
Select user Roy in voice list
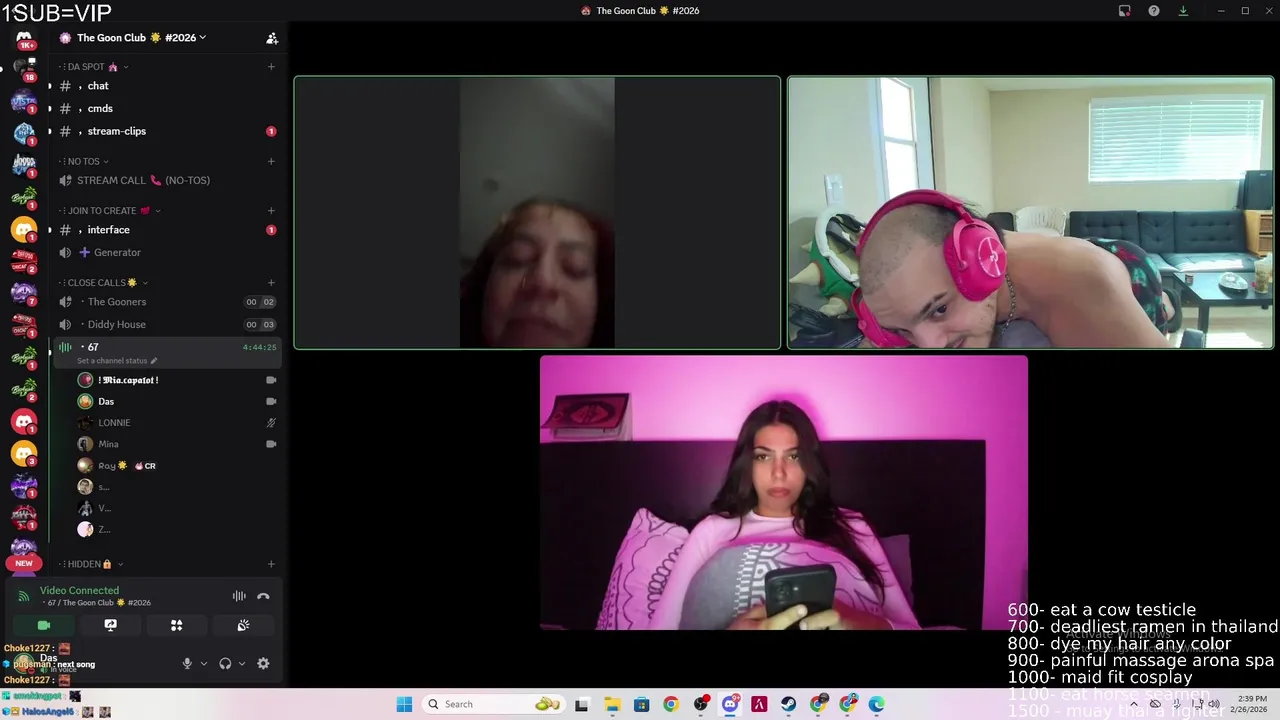pos(176,465)
